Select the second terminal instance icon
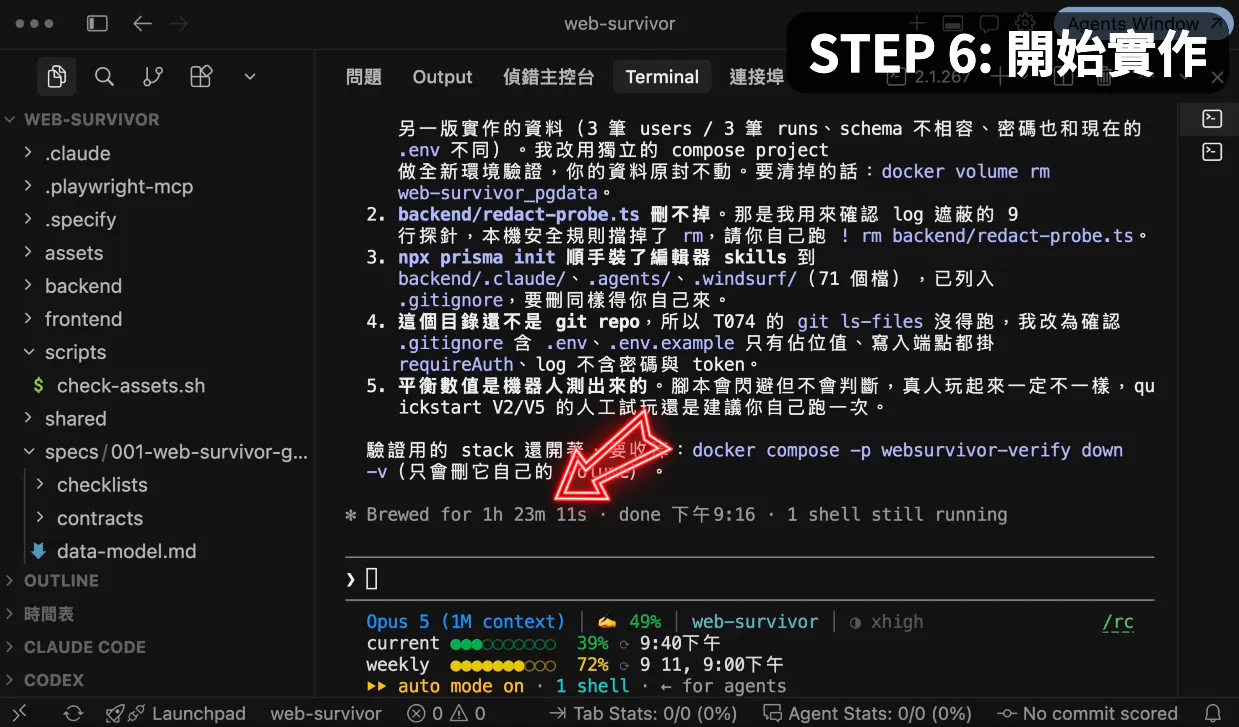This screenshot has width=1239, height=727. pos(1211,152)
